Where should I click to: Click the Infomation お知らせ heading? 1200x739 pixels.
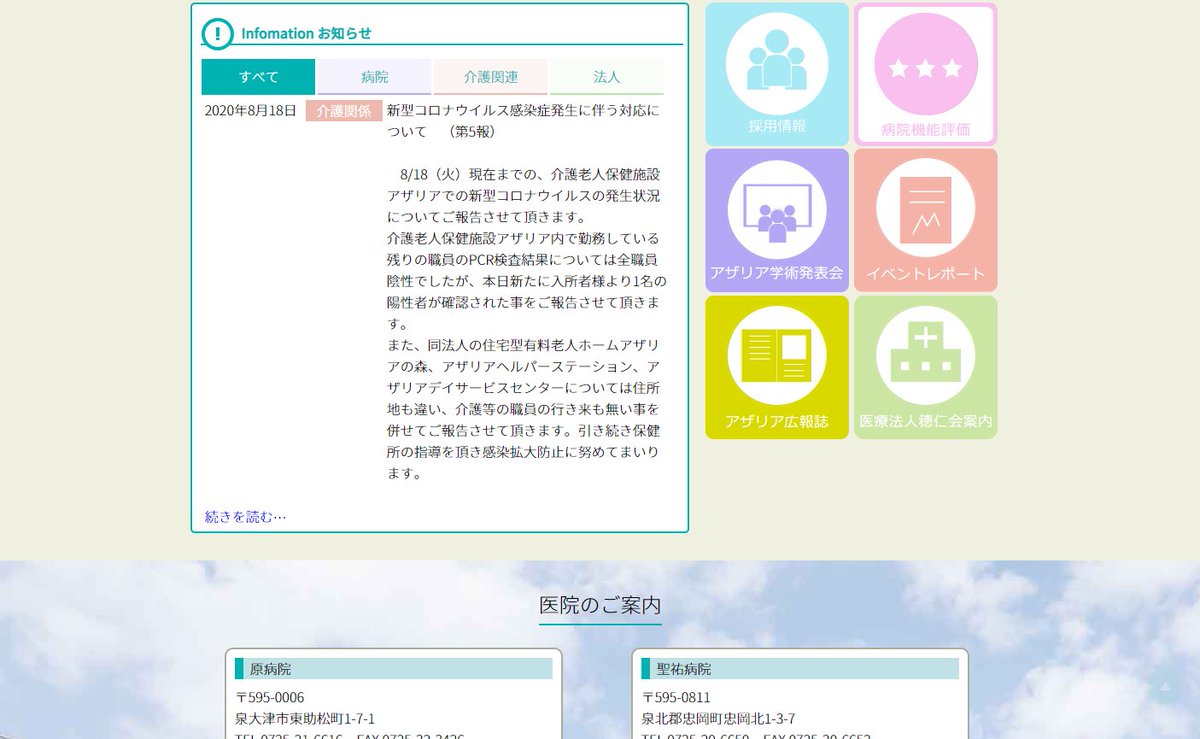(306, 33)
